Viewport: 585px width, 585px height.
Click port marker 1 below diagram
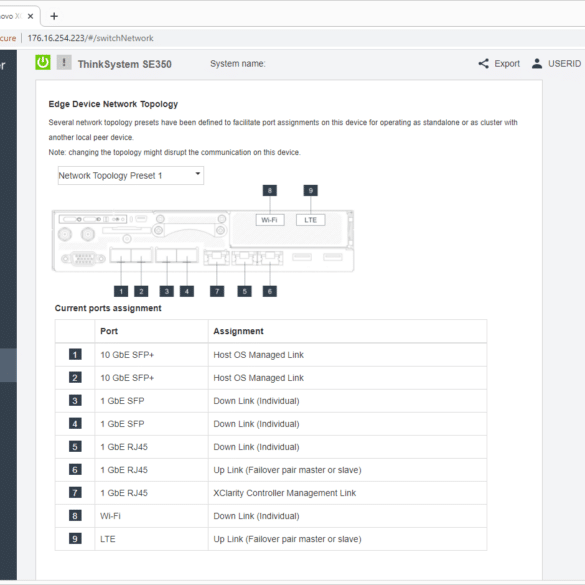pyautogui.click(x=121, y=291)
